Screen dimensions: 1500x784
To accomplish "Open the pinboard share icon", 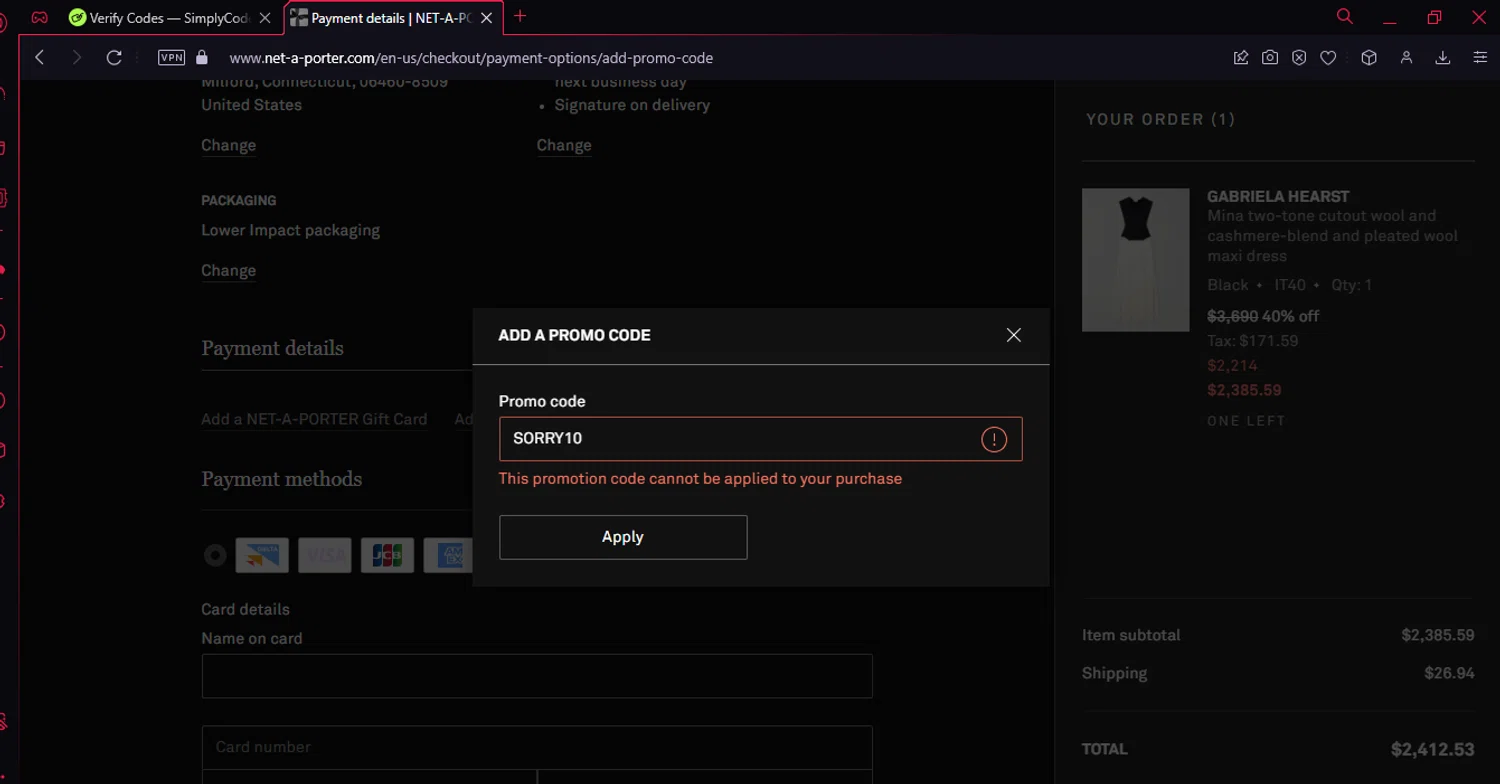I will coord(1241,58).
